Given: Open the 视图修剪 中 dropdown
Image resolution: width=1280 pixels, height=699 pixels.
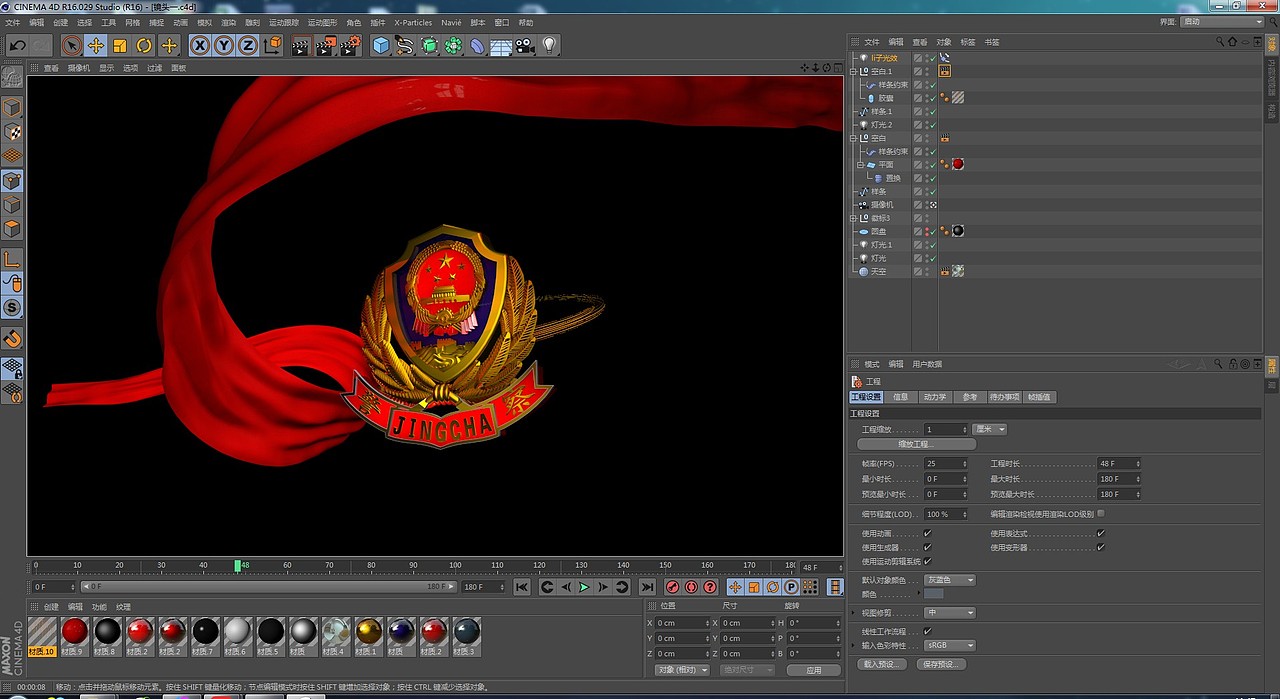Looking at the screenshot, I should click(x=950, y=613).
